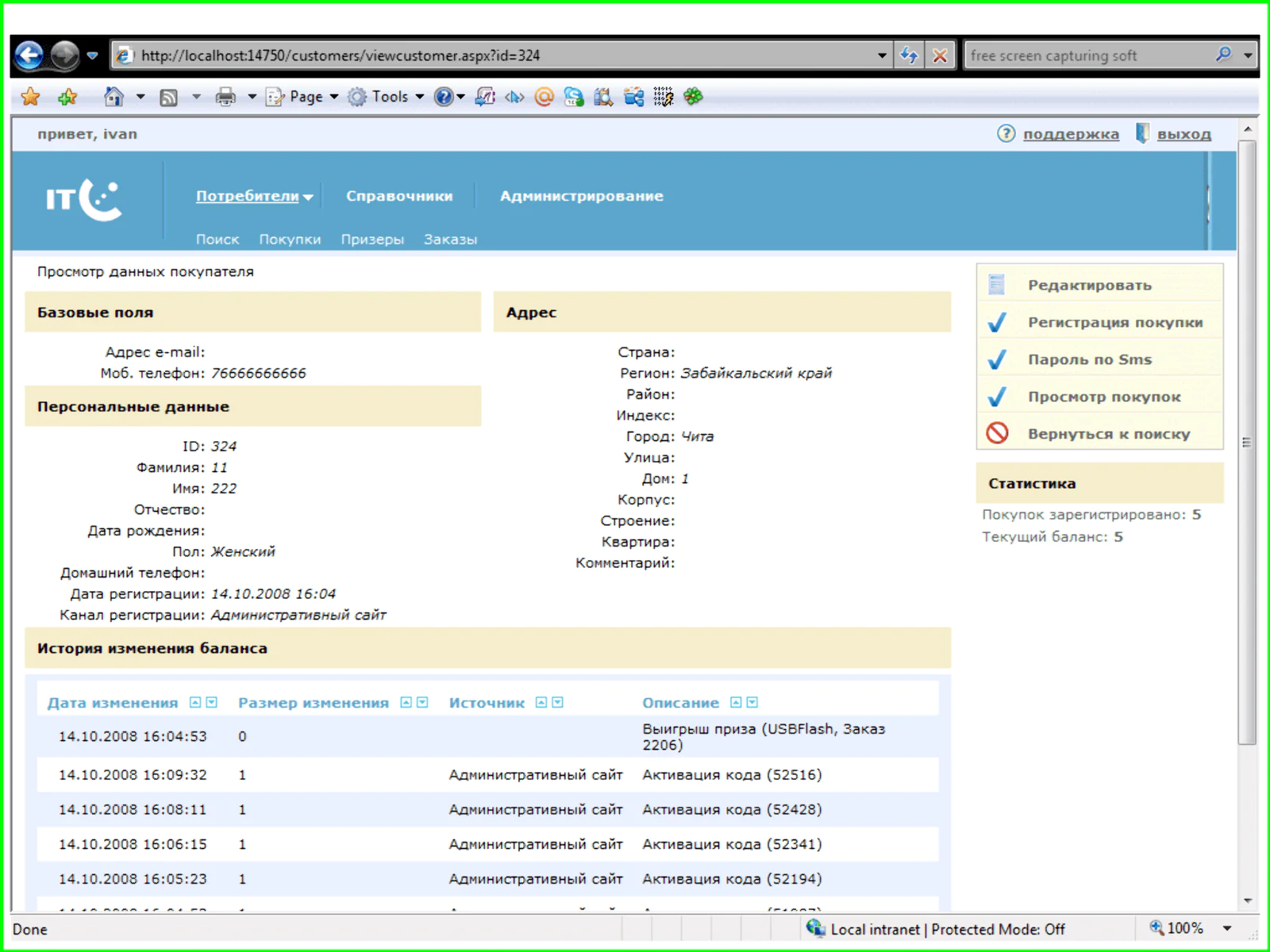Sort Дата изменения descending arrow
Image resolution: width=1270 pixels, height=952 pixels.
(212, 703)
